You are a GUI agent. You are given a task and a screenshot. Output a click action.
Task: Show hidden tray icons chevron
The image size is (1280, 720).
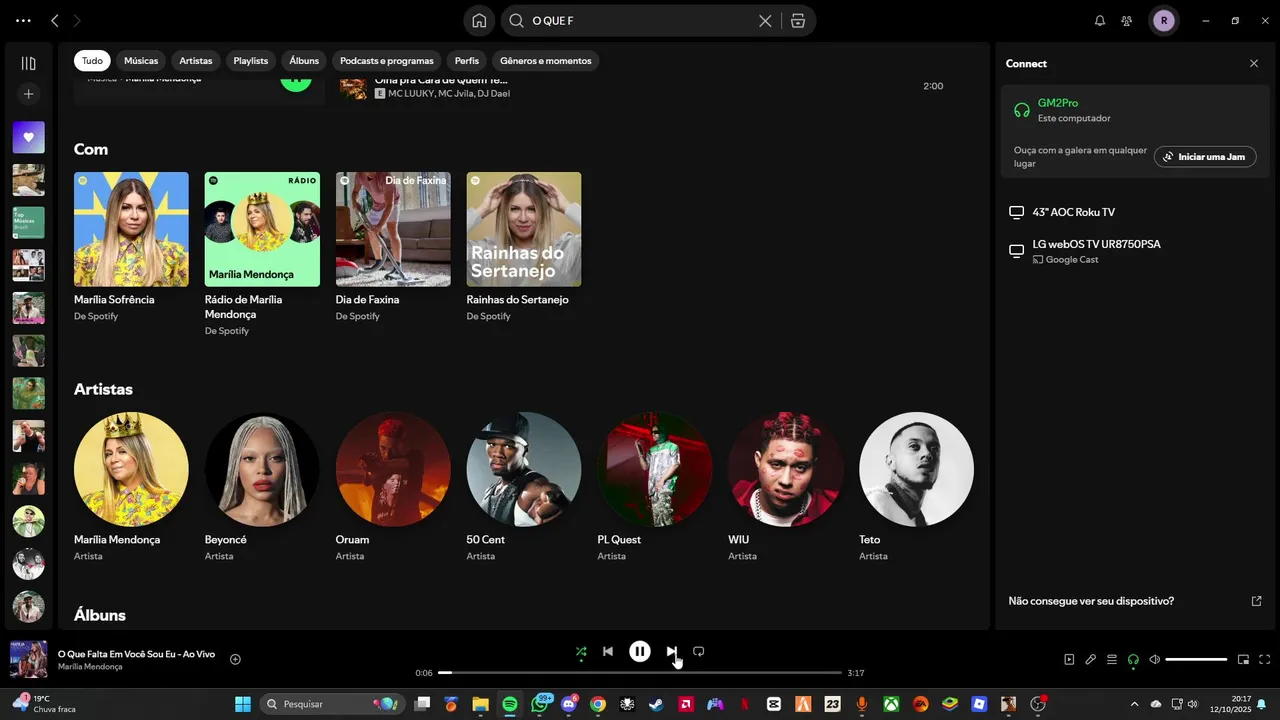(1133, 704)
